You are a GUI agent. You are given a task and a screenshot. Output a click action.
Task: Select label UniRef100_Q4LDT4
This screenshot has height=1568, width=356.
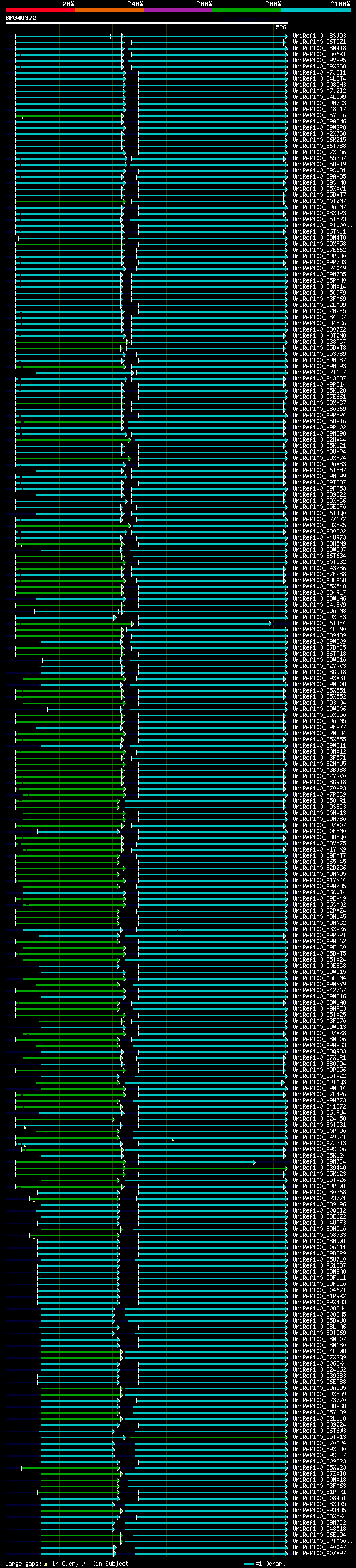click(319, 78)
